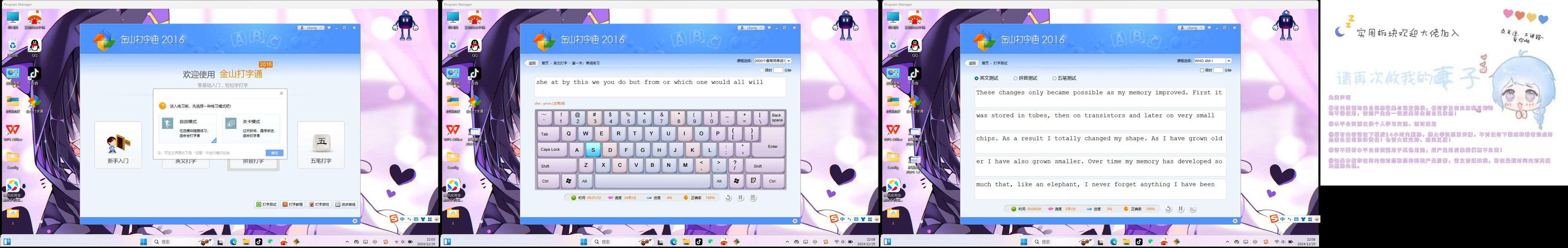
Task: Expand cherry user dropdown in typing test window
Action: pyautogui.click(x=1191, y=28)
